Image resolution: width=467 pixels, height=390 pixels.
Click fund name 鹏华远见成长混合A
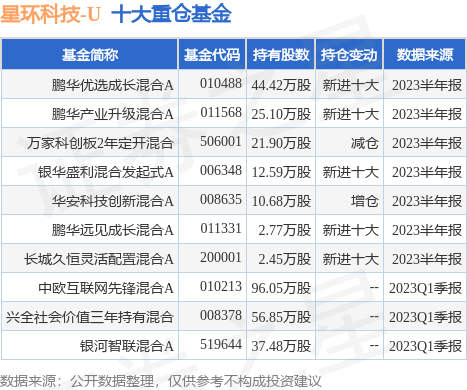pyautogui.click(x=112, y=230)
